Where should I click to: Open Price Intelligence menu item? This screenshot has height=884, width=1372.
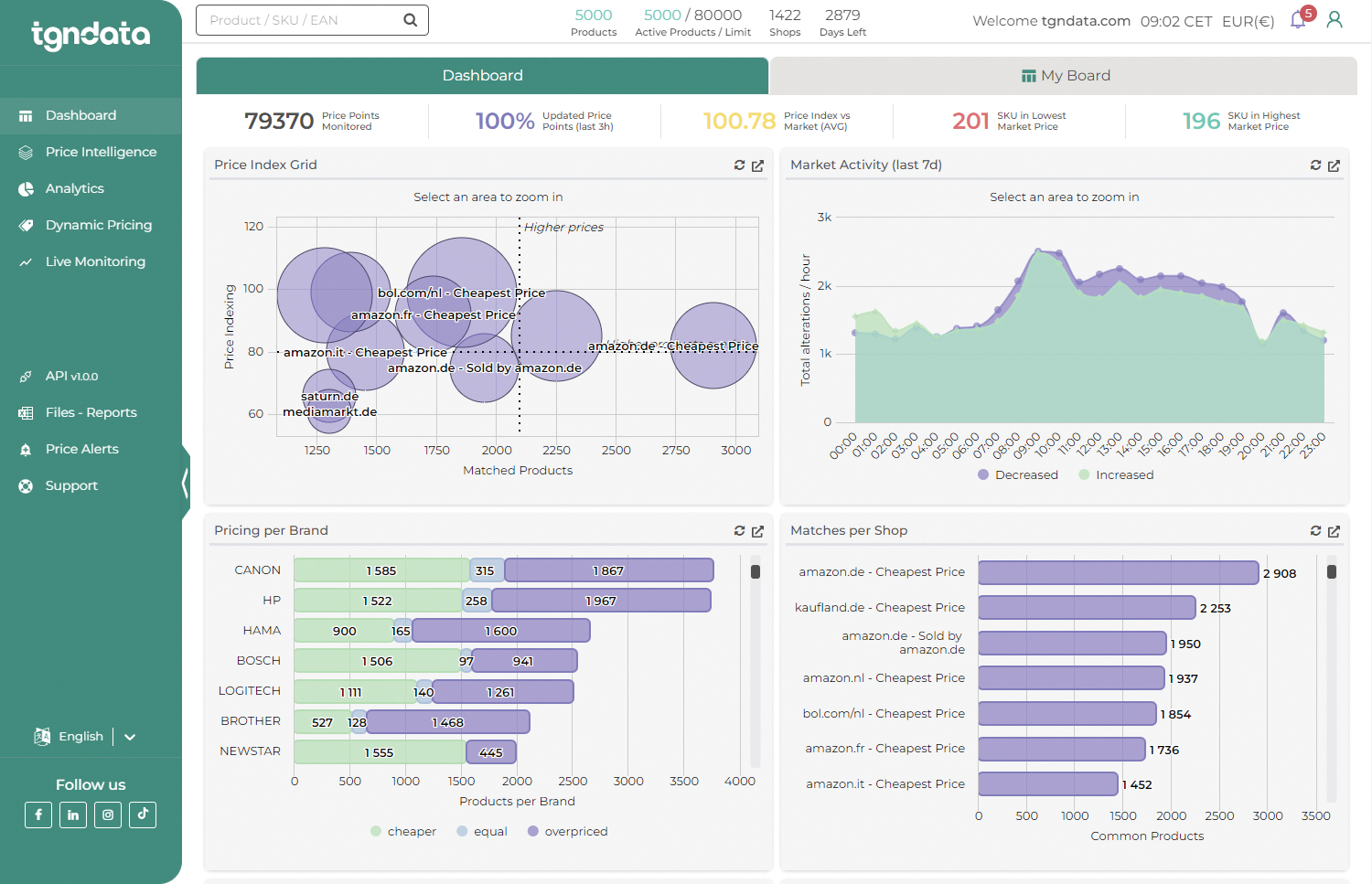tap(101, 153)
